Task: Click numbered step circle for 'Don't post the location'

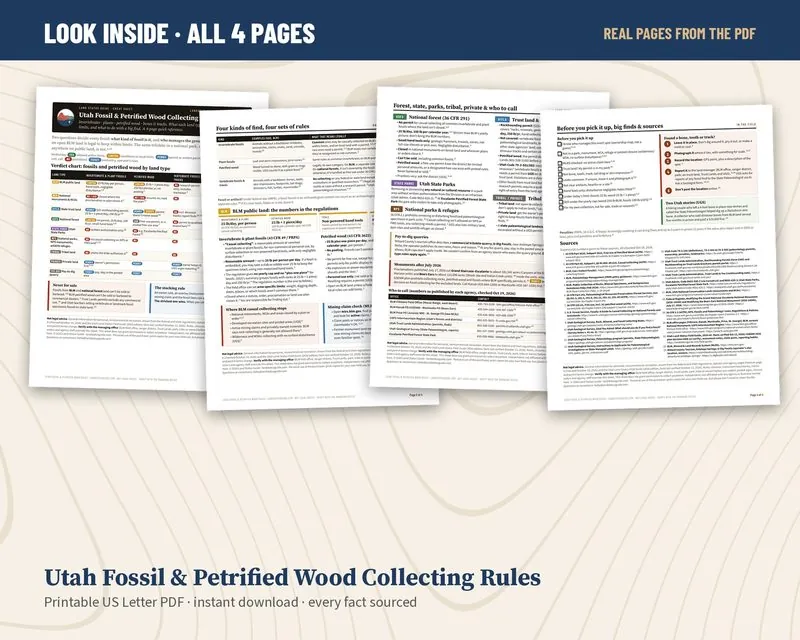Action: 669,190
